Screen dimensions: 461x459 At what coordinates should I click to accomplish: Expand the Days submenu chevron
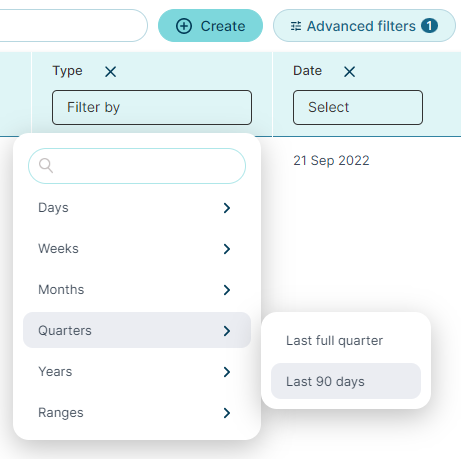(x=227, y=208)
